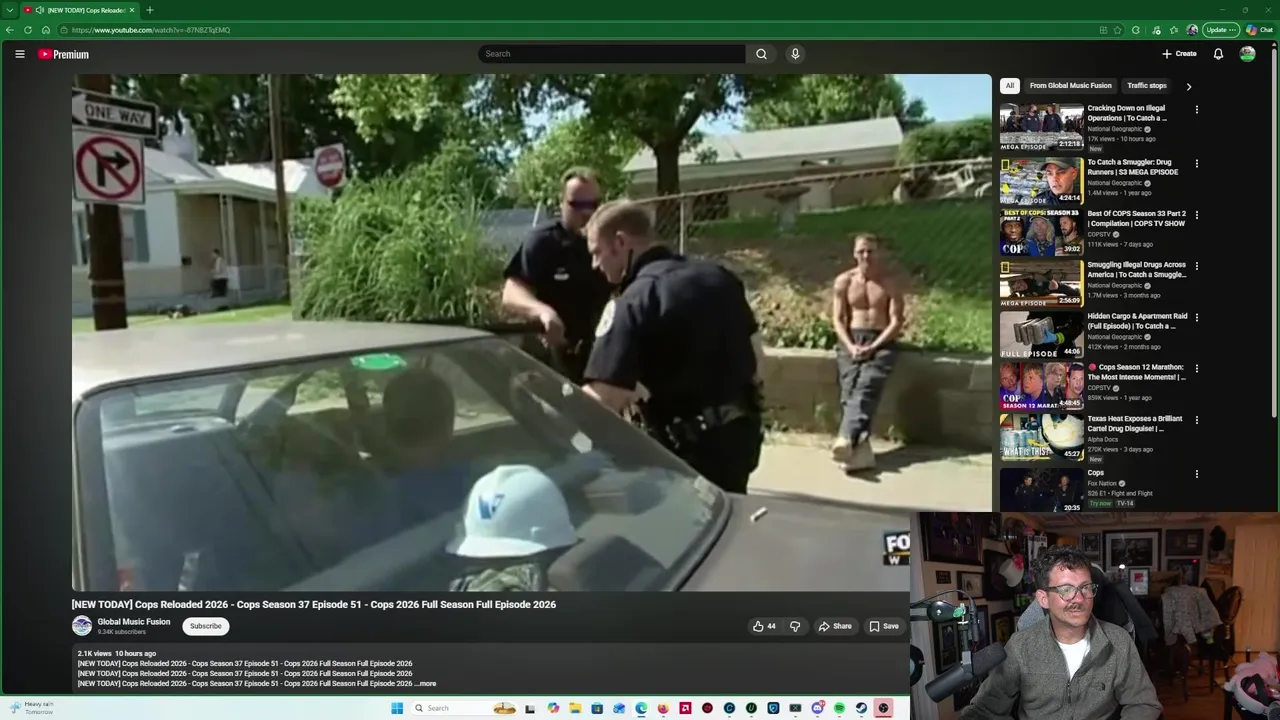Open options for Cracking Down on Illegal Operations

1196,109
